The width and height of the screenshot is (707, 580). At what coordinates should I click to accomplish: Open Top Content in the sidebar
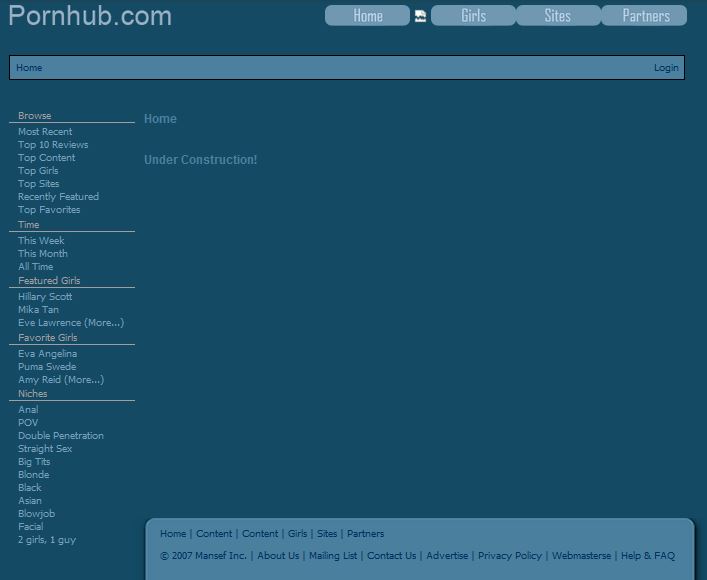pyautogui.click(x=47, y=158)
